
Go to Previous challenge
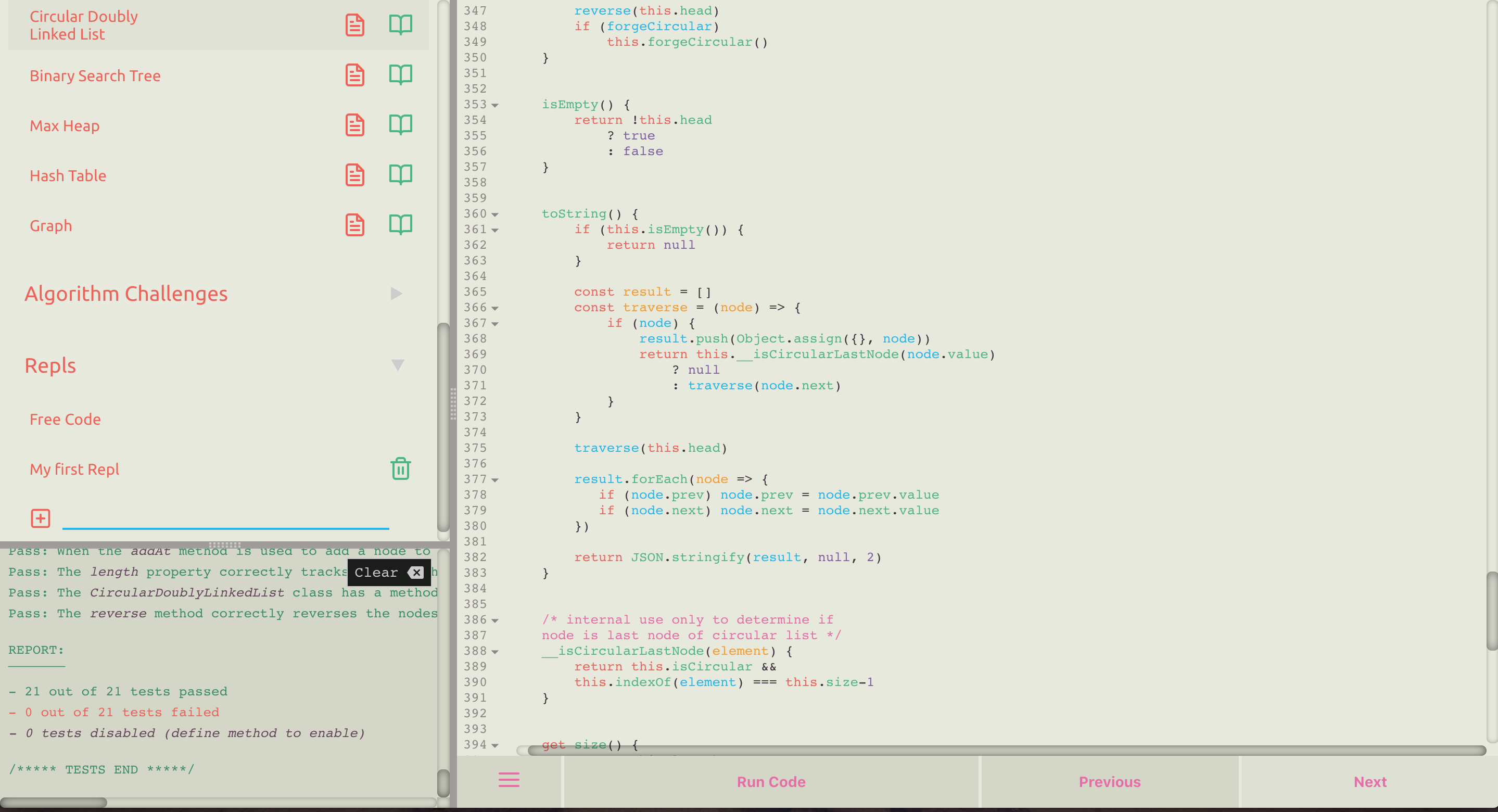[x=1110, y=782]
